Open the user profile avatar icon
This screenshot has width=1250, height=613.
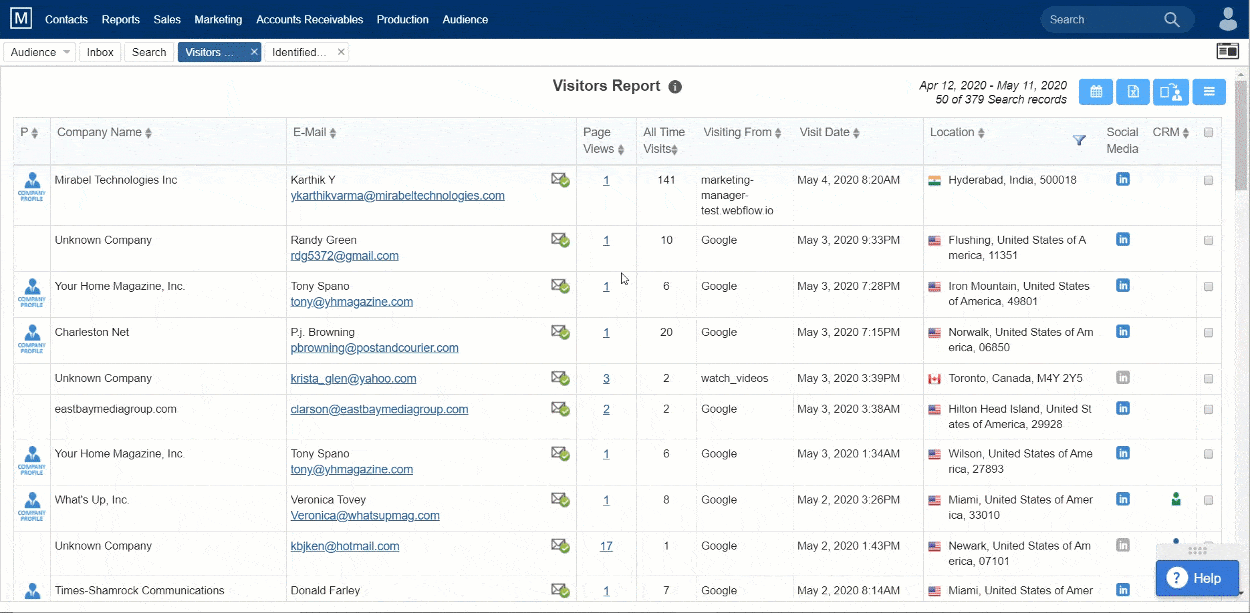tap(1228, 19)
